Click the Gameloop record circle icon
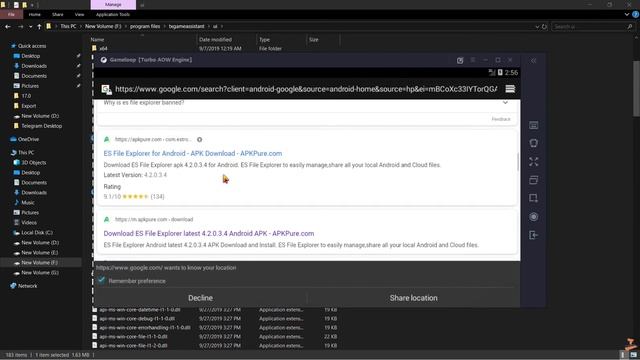Screen dimensions: 640x360 [x=533, y=217]
